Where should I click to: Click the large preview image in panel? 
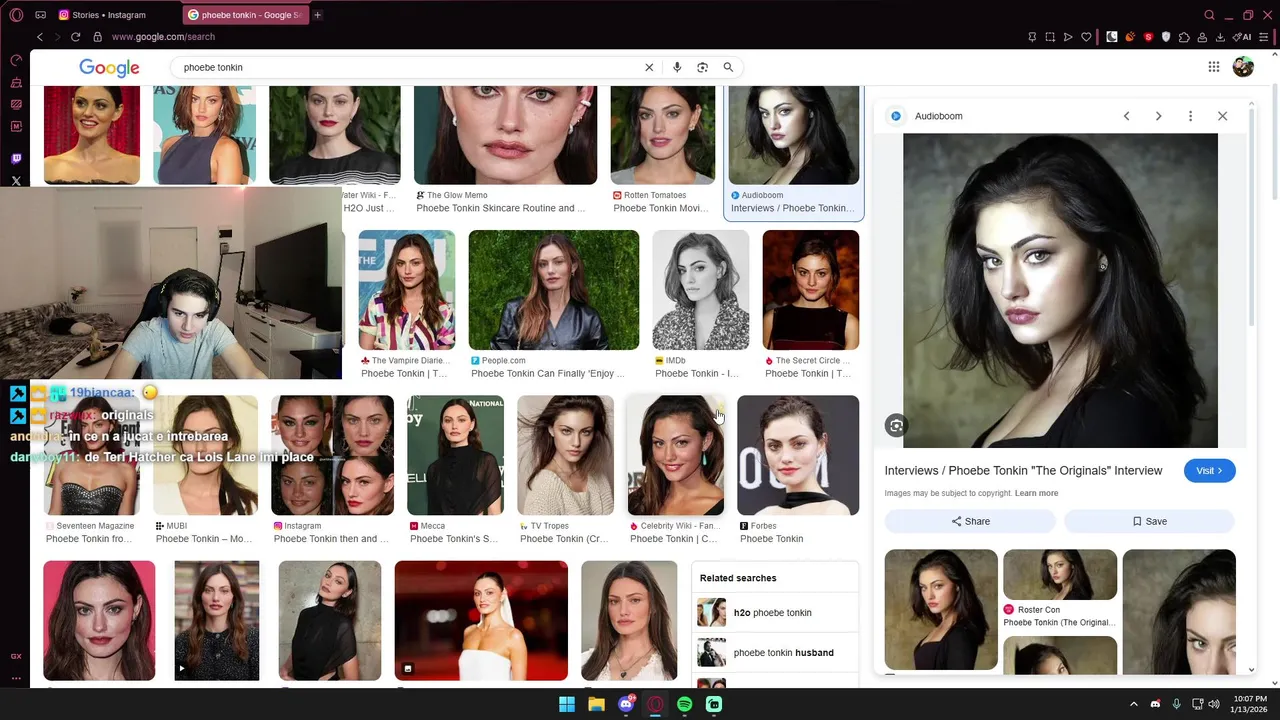click(x=1060, y=290)
